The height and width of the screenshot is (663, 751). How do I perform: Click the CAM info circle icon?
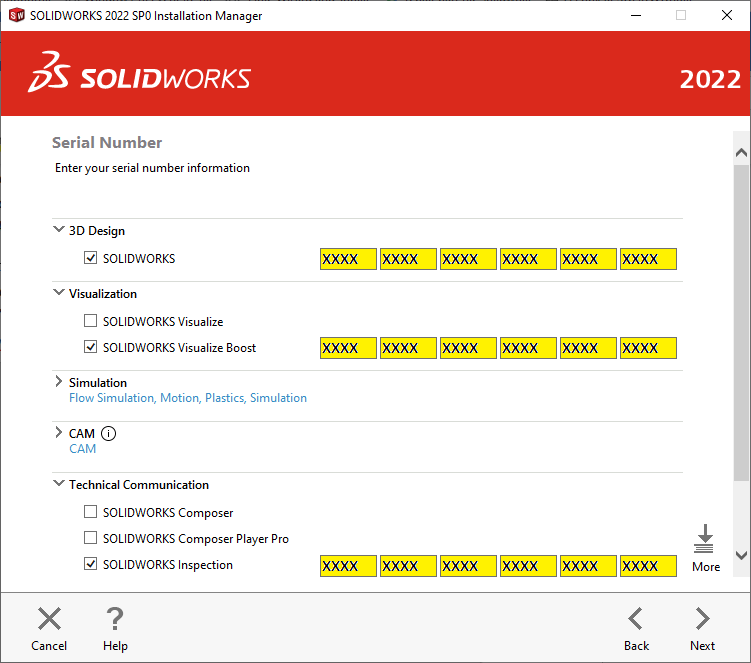[109, 434]
